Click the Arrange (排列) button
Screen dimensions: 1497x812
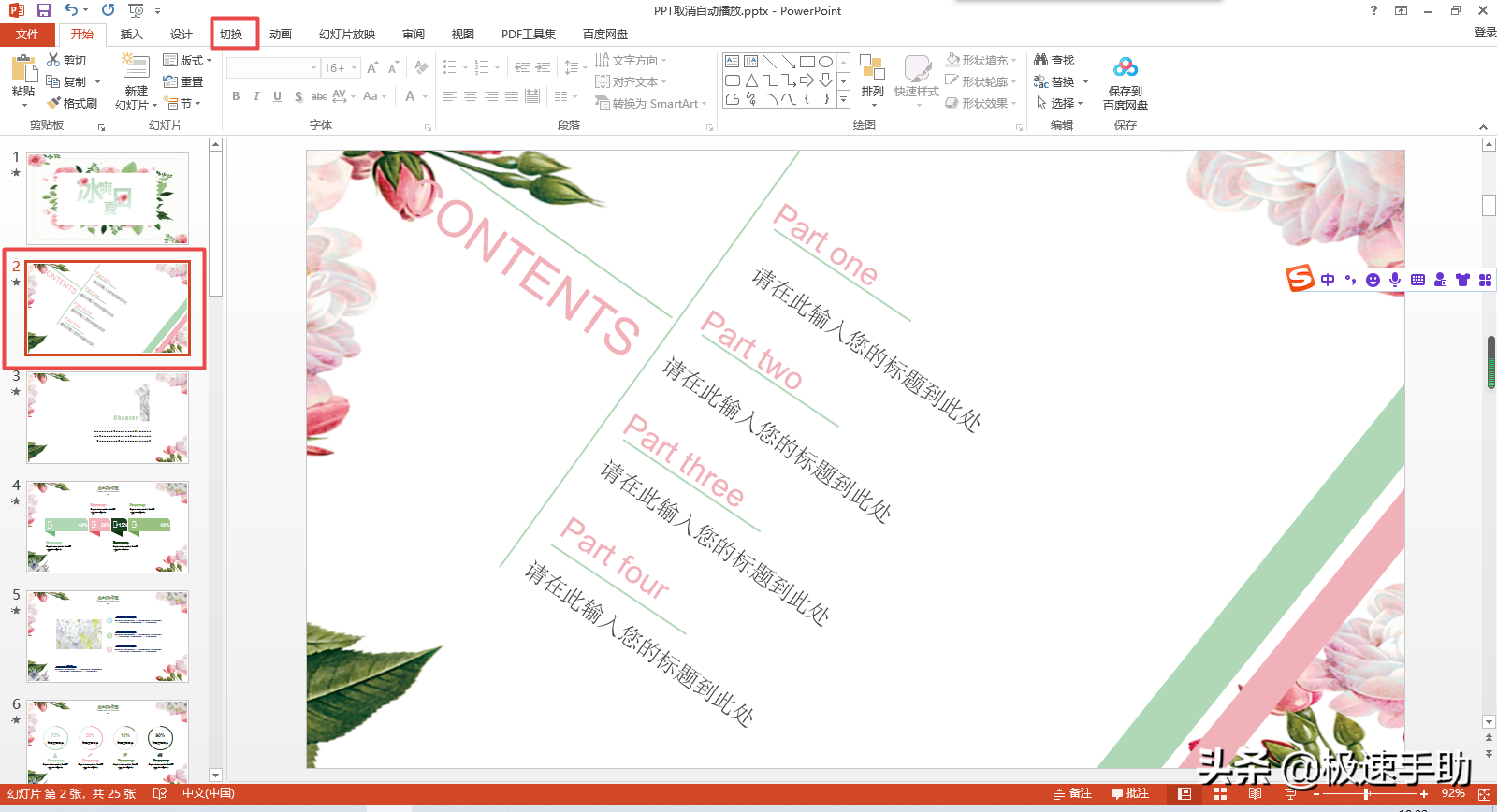[872, 80]
